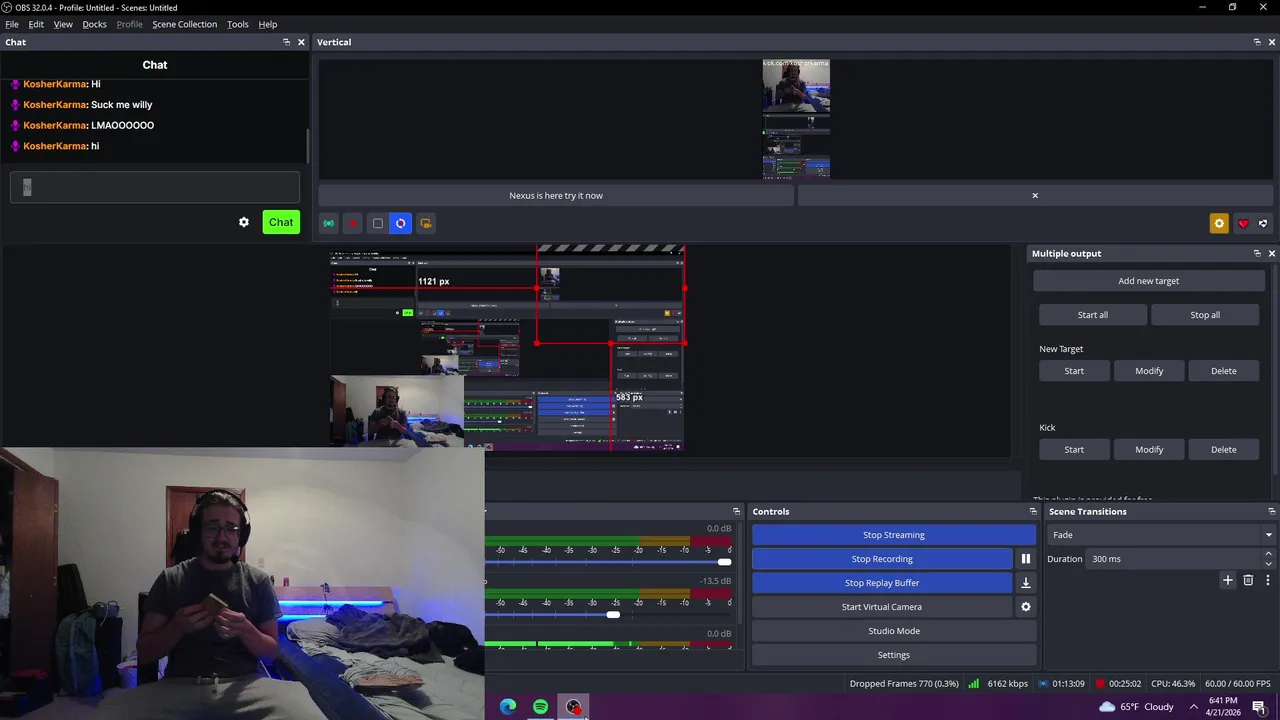Open the File menu
1280x720 pixels.
point(12,24)
